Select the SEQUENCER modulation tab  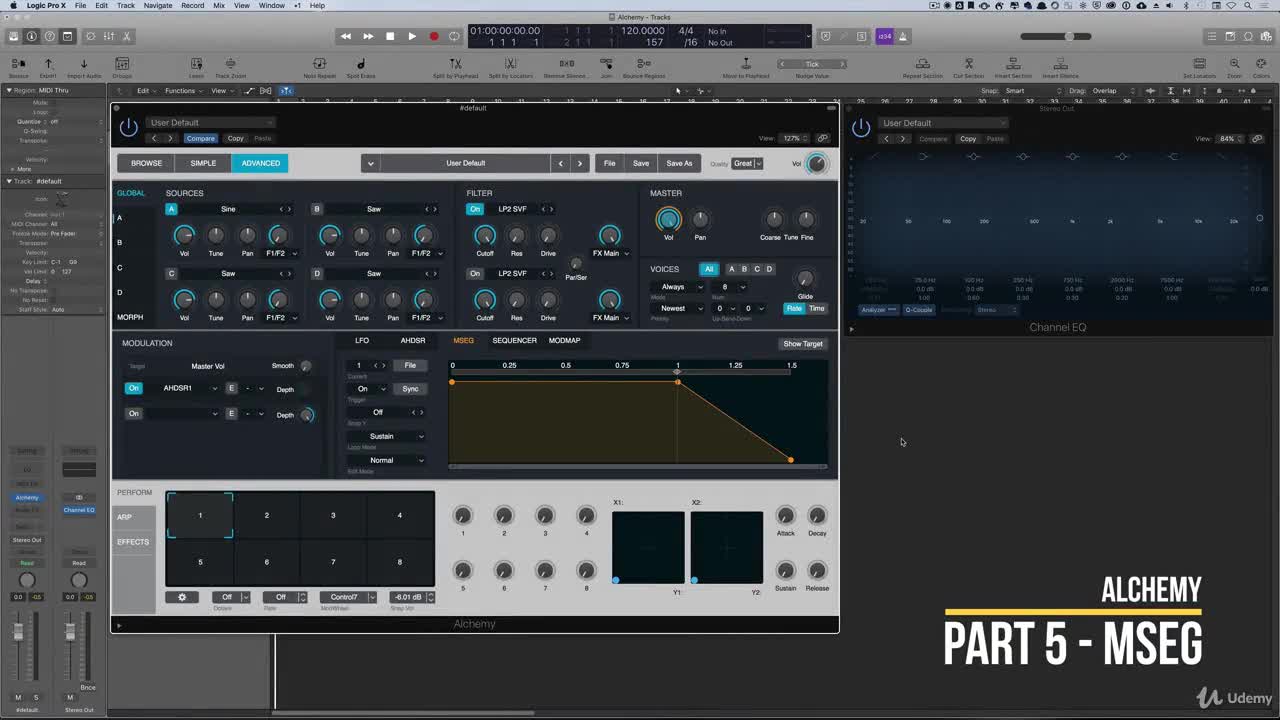[x=514, y=340]
